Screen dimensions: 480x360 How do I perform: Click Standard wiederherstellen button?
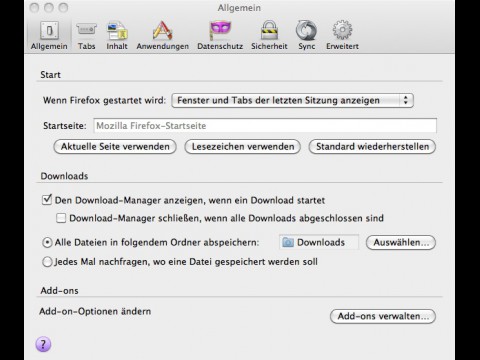(x=372, y=147)
